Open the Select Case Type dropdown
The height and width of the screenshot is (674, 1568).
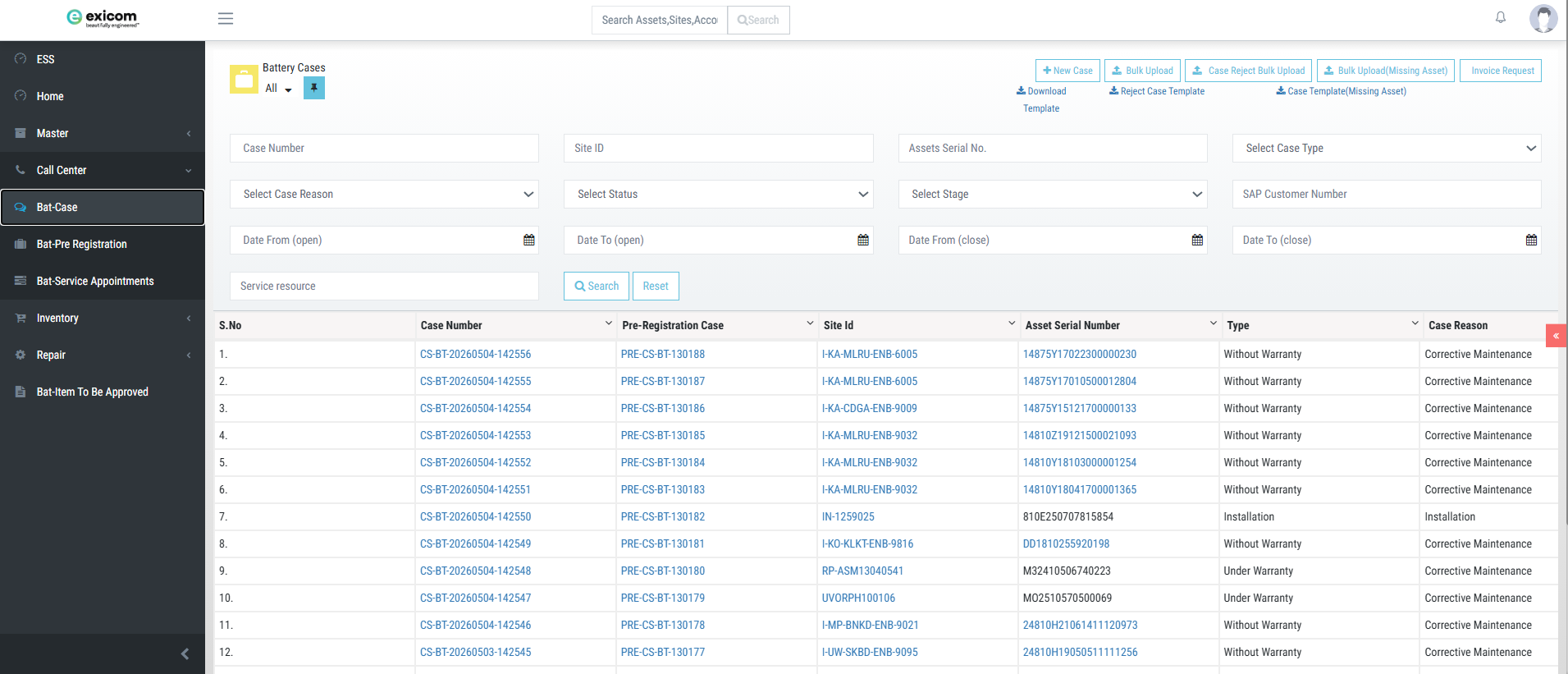pos(1387,148)
